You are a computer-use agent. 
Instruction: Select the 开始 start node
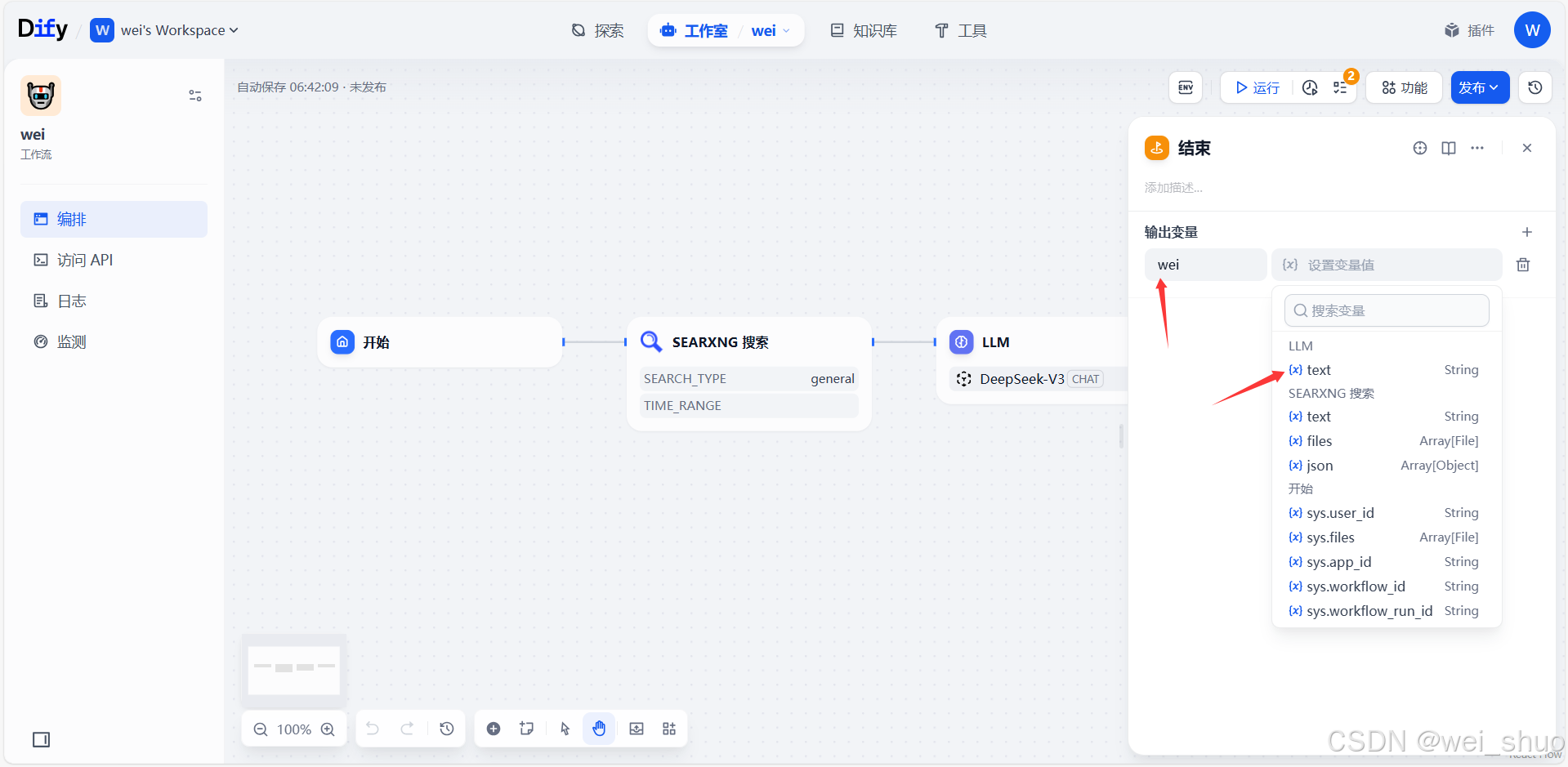(x=440, y=341)
